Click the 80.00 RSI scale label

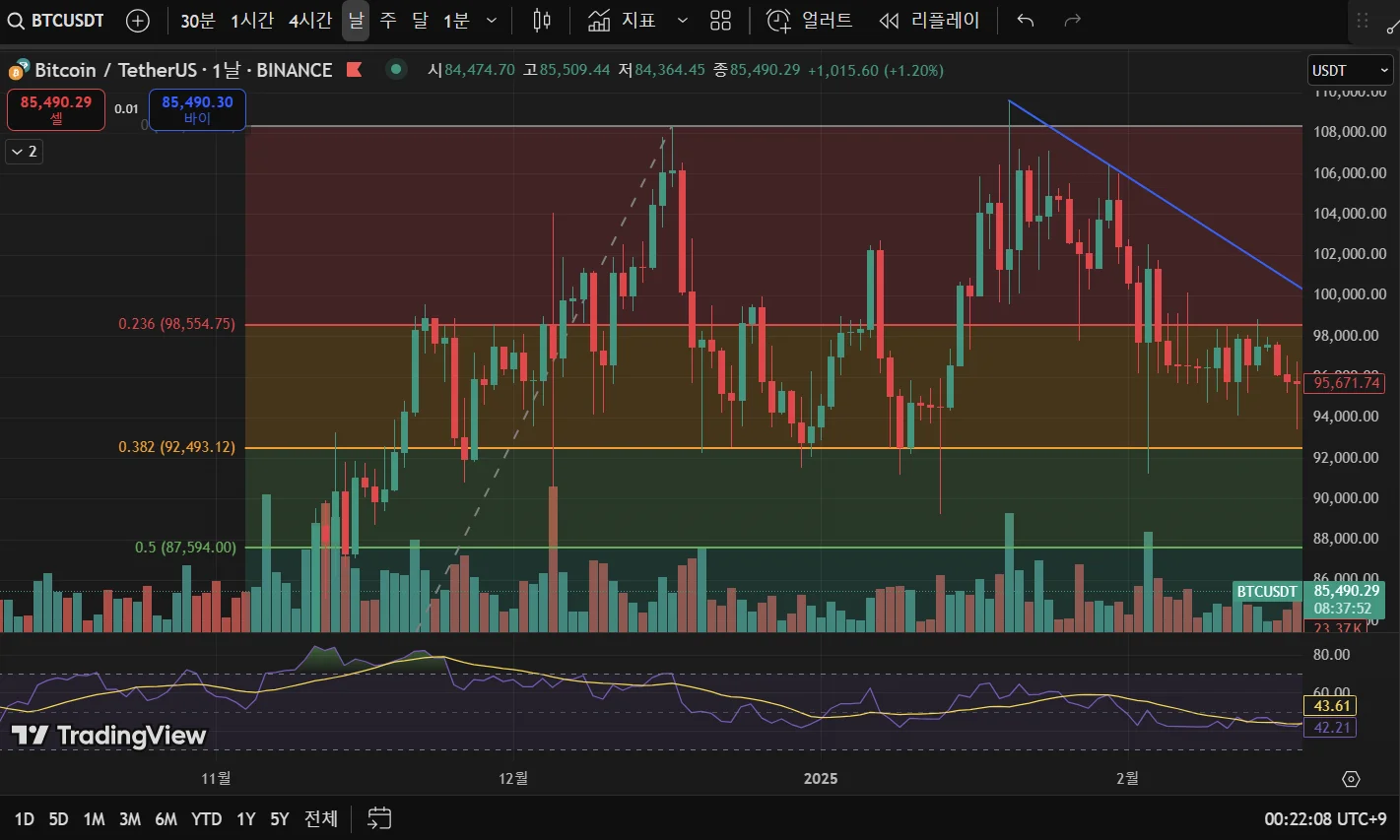tap(1332, 655)
